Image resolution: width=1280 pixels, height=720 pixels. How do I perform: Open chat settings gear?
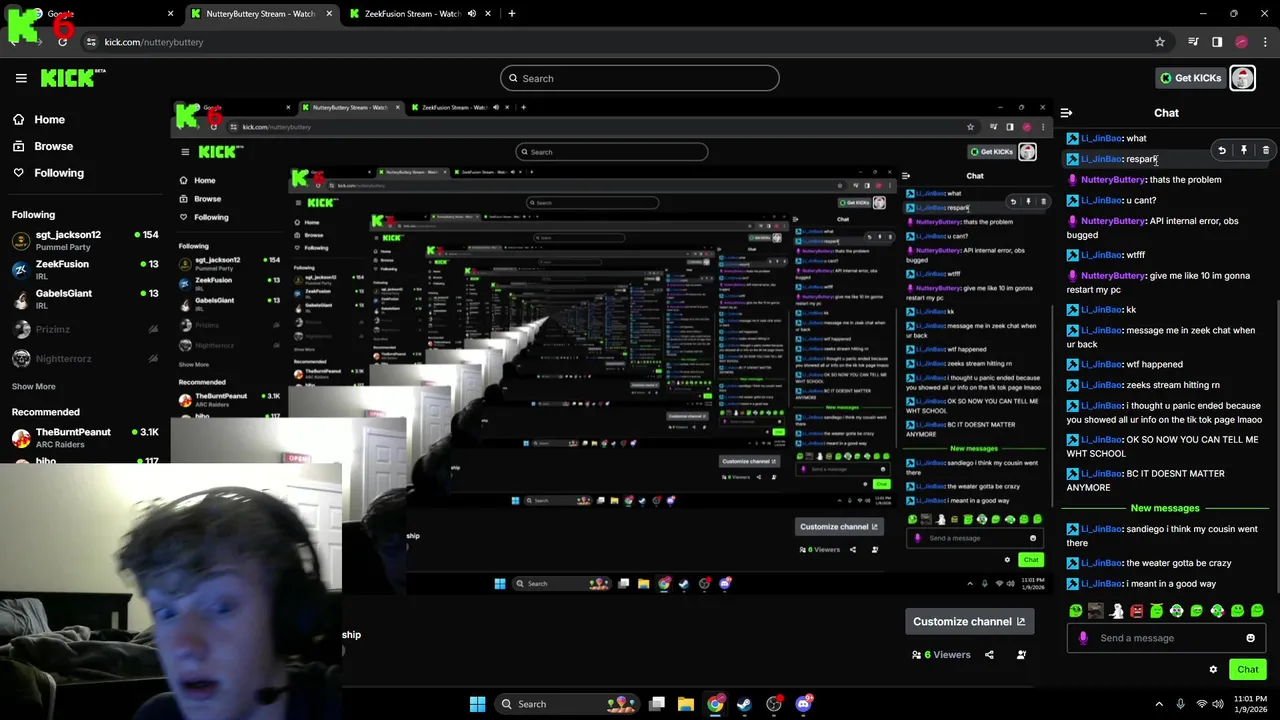tap(1213, 670)
